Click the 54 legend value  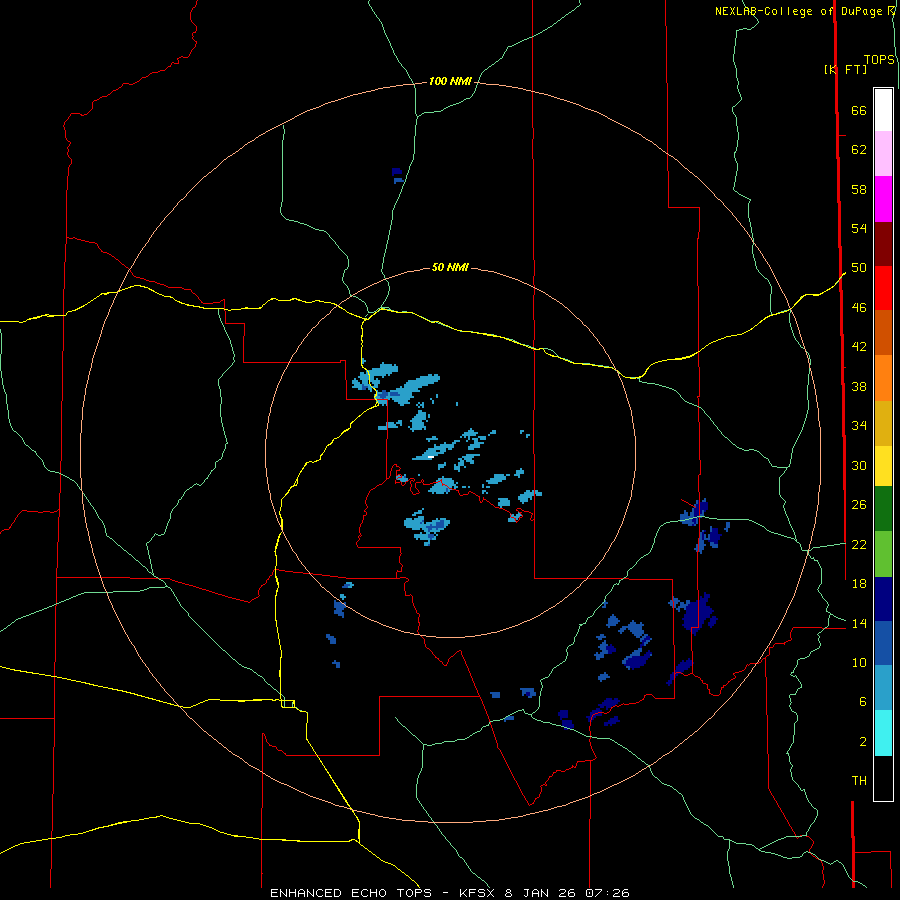click(859, 228)
